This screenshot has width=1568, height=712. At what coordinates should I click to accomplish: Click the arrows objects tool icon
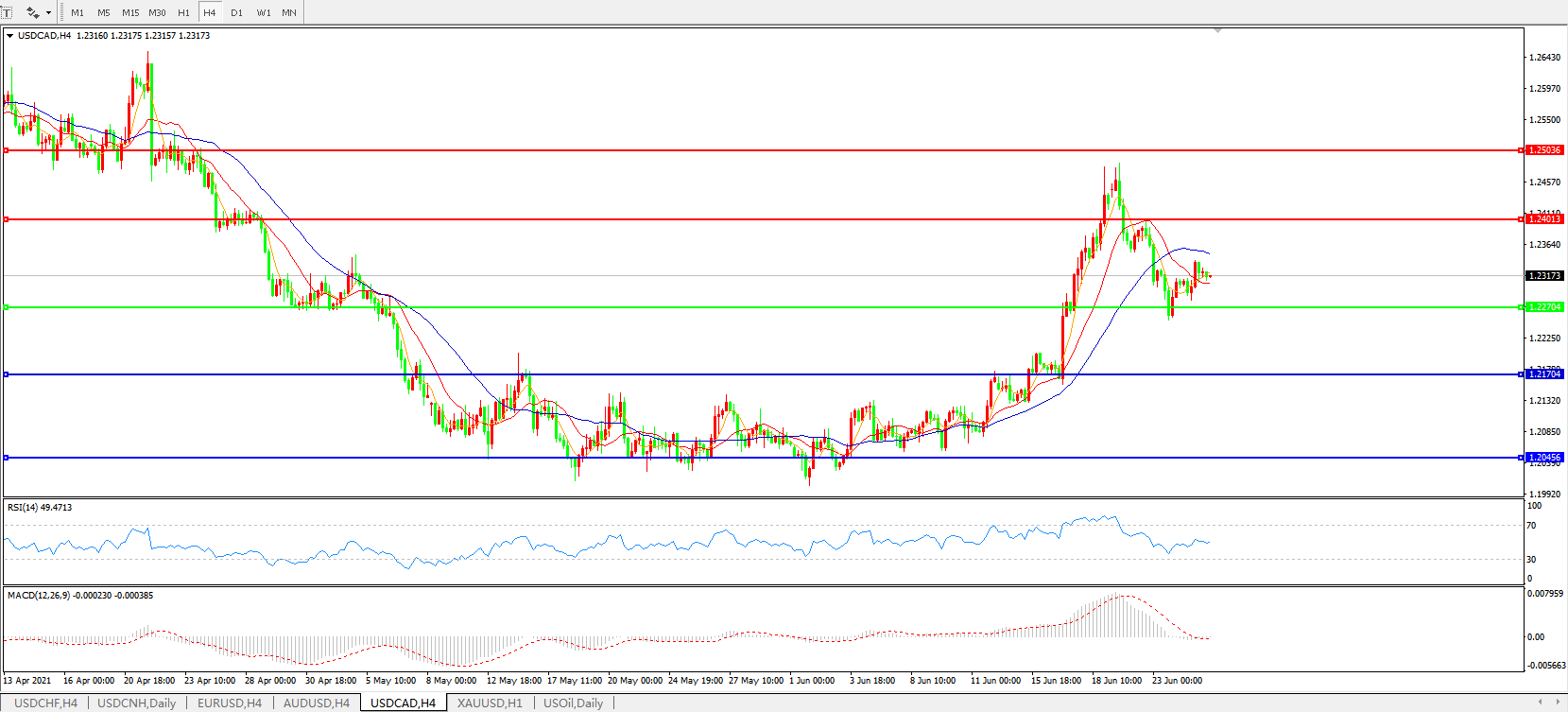click(x=32, y=12)
